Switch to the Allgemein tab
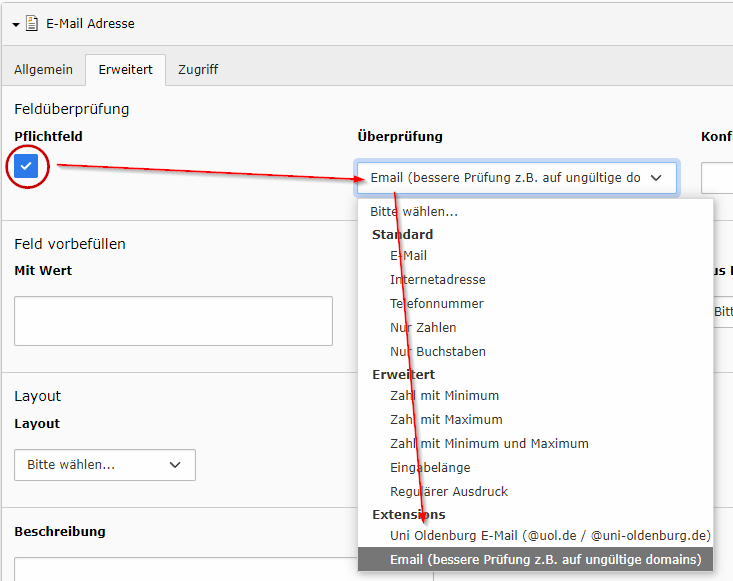The width and height of the screenshot is (733, 581). pyautogui.click(x=43, y=69)
